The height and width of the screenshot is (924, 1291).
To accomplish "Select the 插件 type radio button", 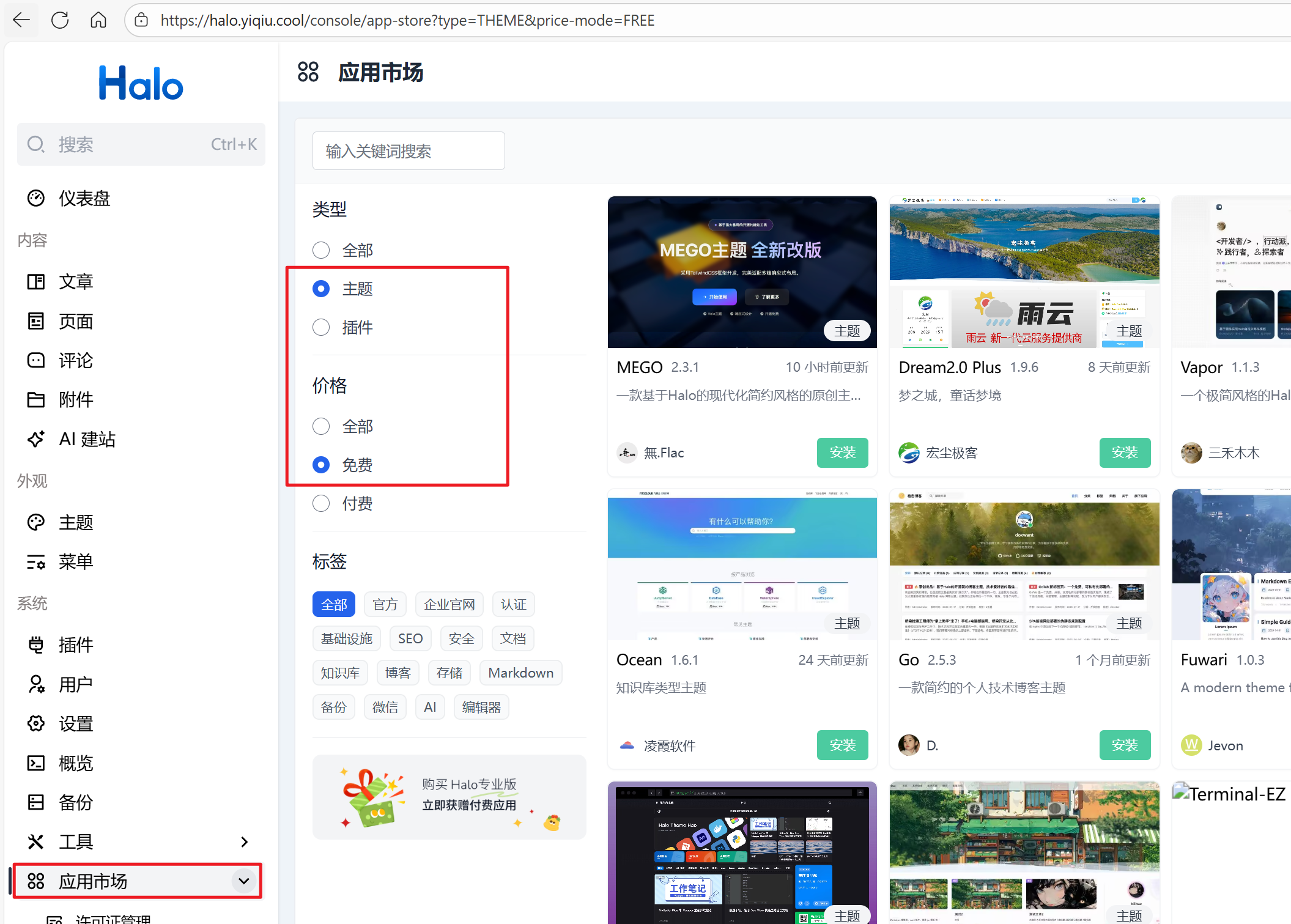I will click(x=321, y=327).
